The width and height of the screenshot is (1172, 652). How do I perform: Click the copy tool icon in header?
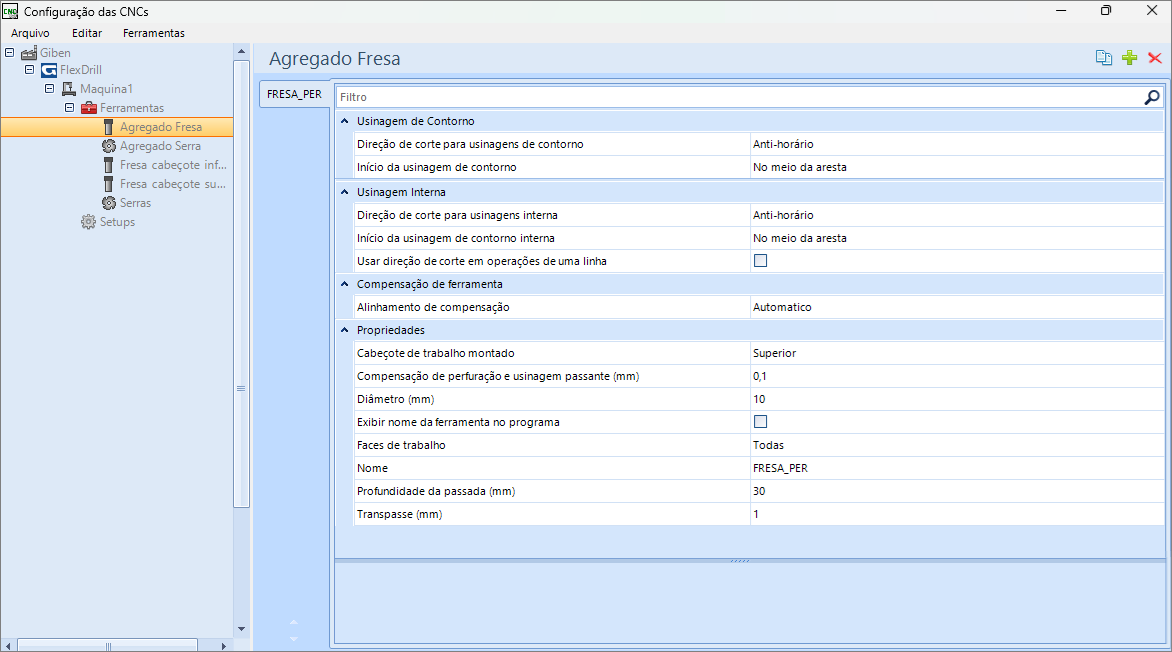click(1104, 58)
